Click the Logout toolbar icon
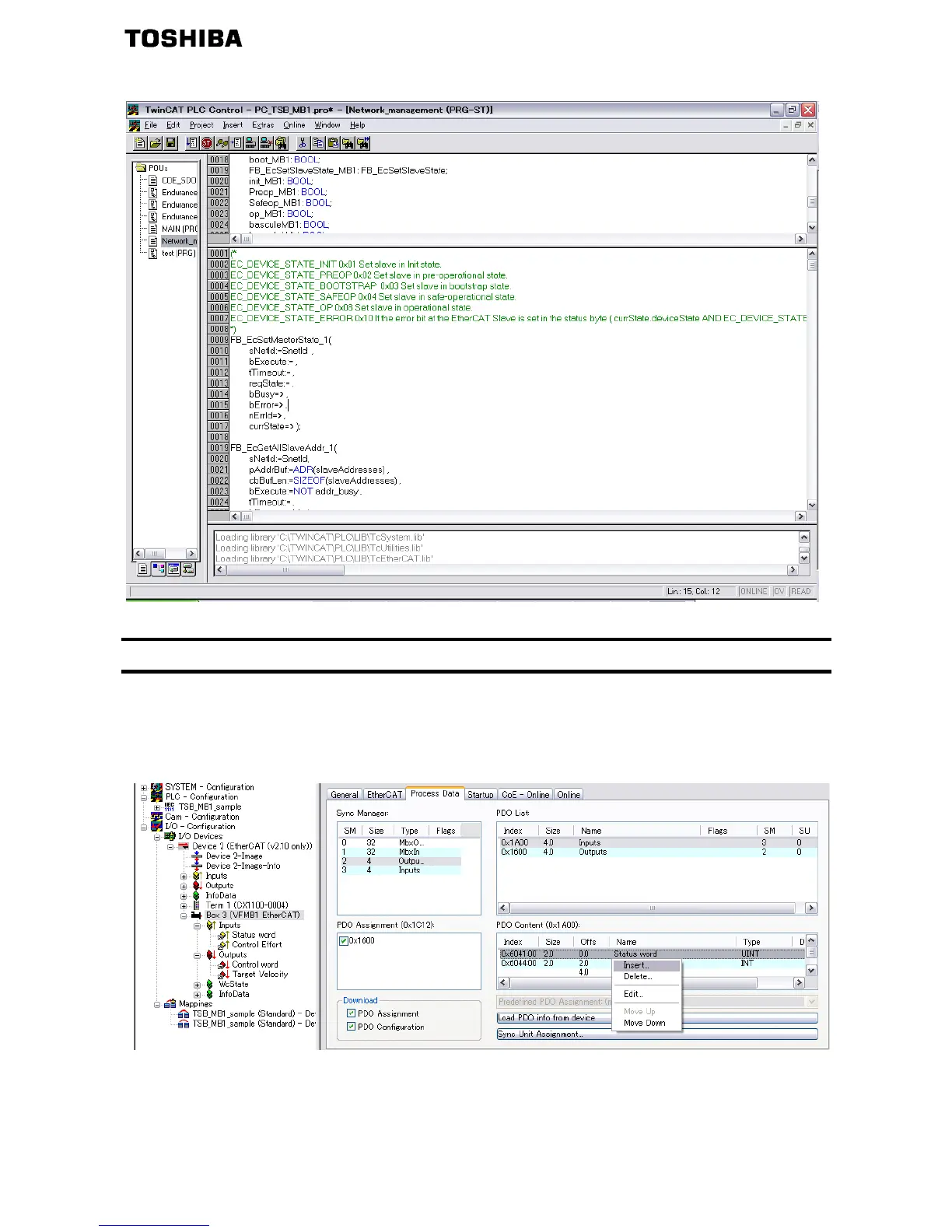Viewport: 952px width, 1232px height. pos(266,143)
